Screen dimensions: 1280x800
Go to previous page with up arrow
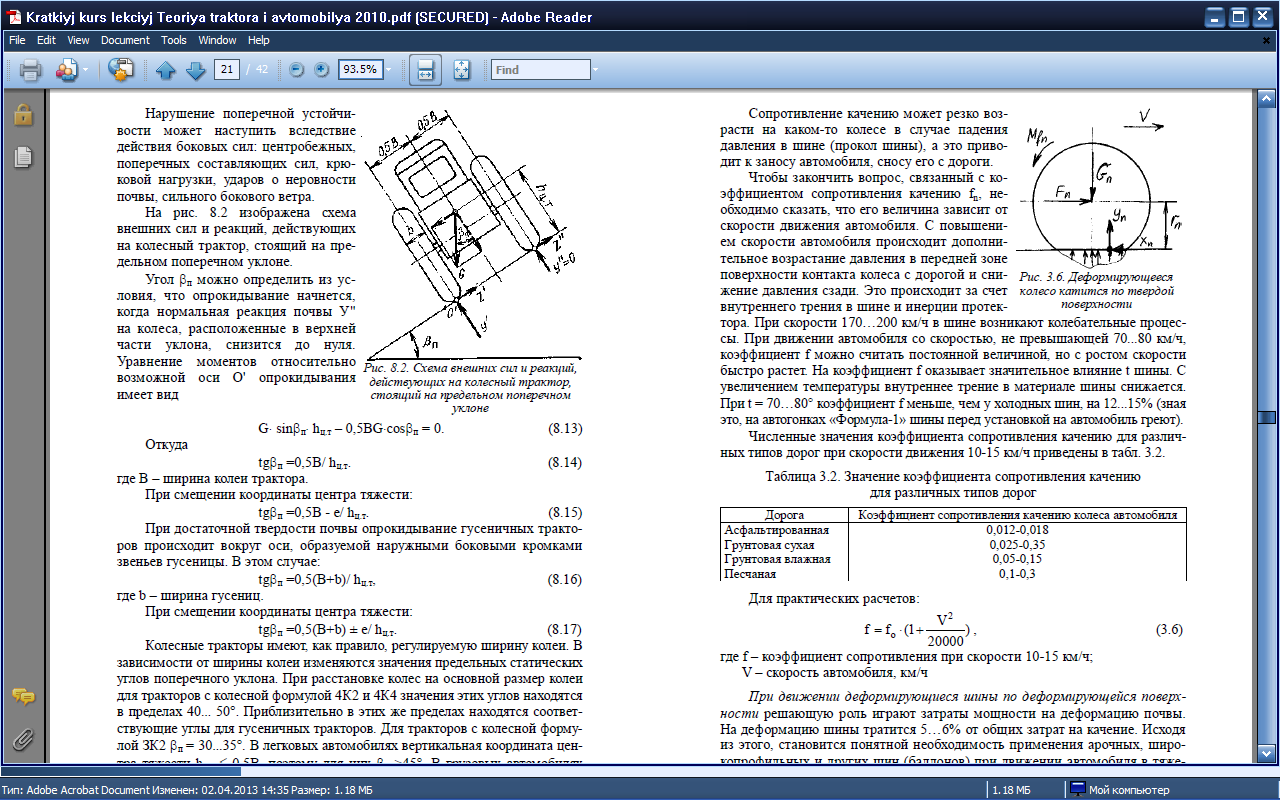click(166, 70)
